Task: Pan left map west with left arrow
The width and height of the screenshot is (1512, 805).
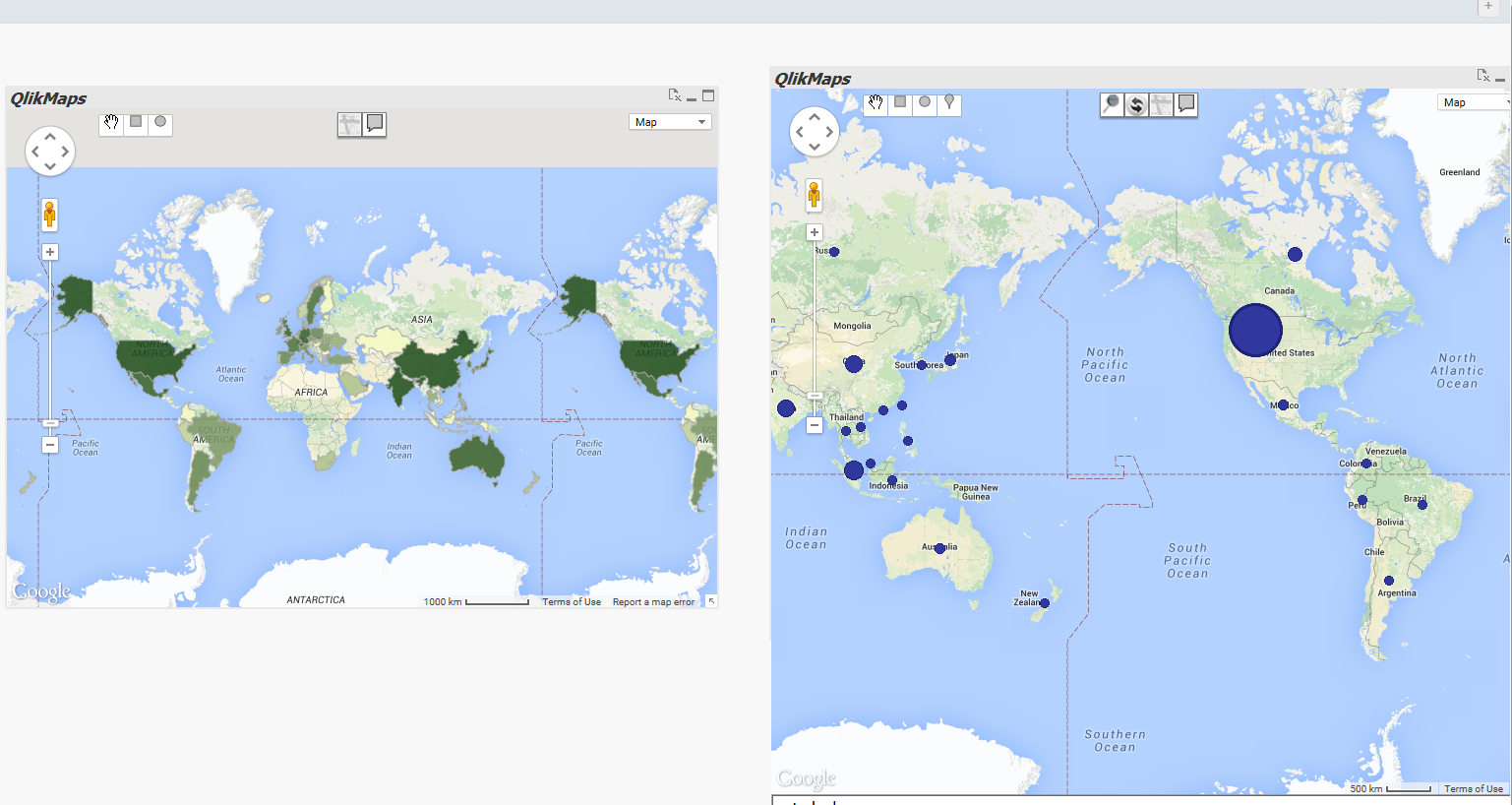Action: click(x=35, y=152)
